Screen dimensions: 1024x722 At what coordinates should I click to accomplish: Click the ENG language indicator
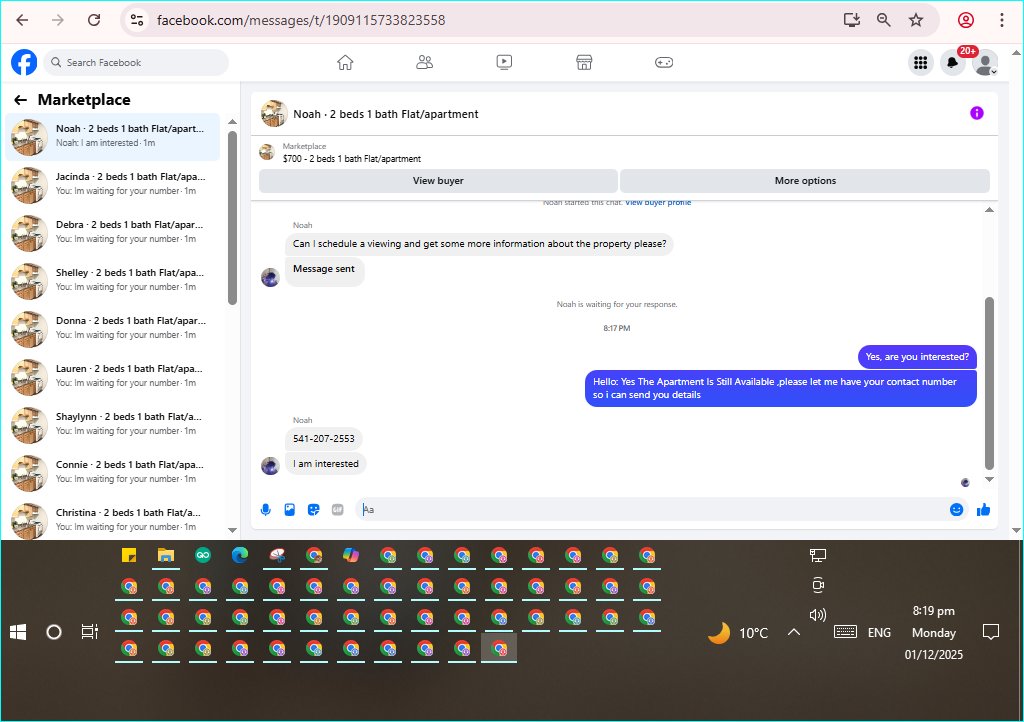click(x=879, y=632)
